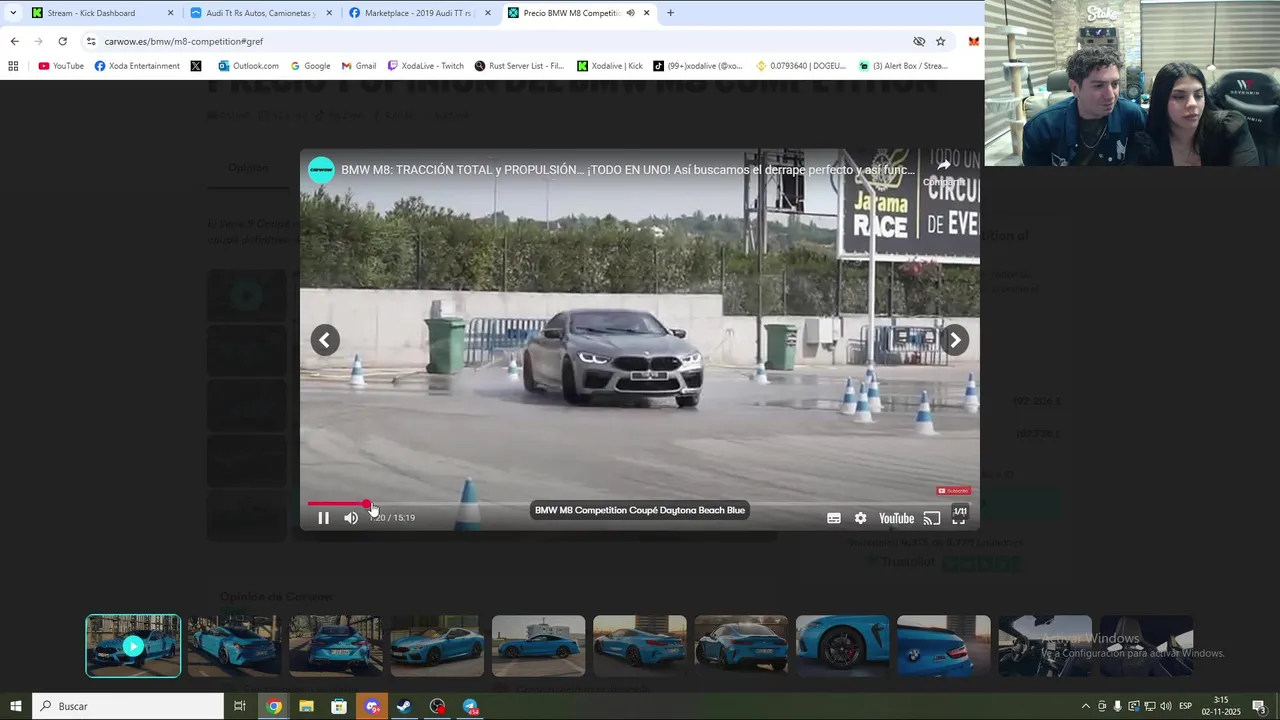The height and width of the screenshot is (720, 1280).
Task: Reload the carwow page
Action: click(62, 41)
